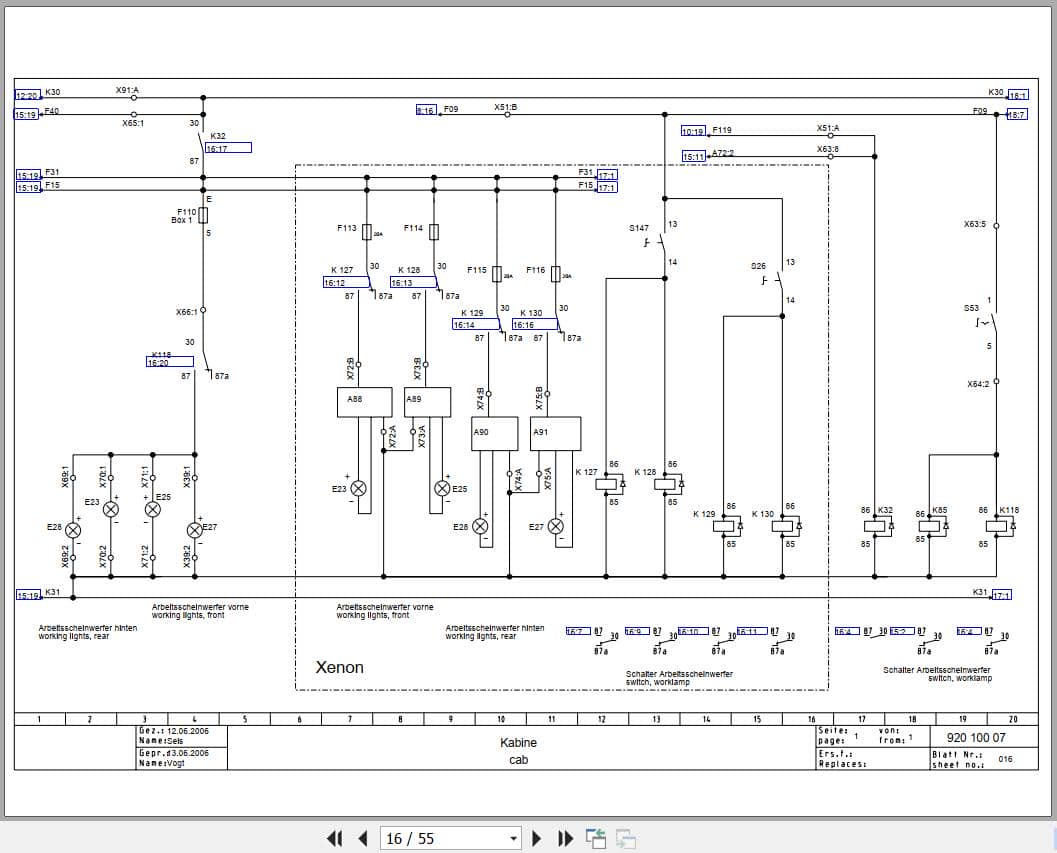
Task: Click the S26 switch label
Action: (x=758, y=266)
